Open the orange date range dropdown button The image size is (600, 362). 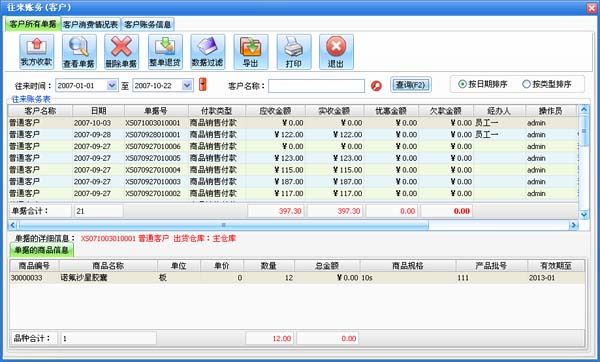[203, 85]
